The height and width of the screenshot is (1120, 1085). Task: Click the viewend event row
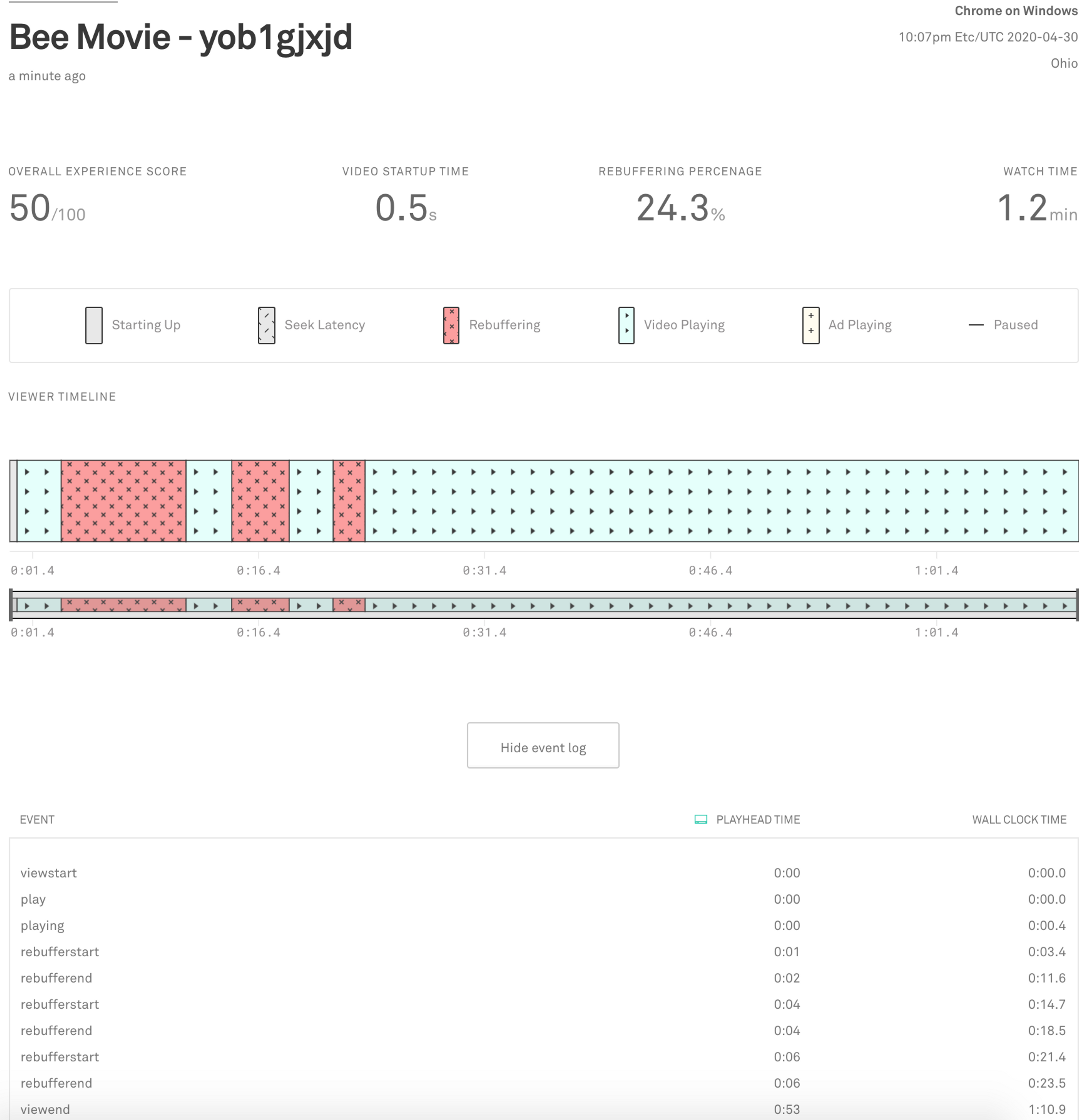pyautogui.click(x=543, y=1109)
